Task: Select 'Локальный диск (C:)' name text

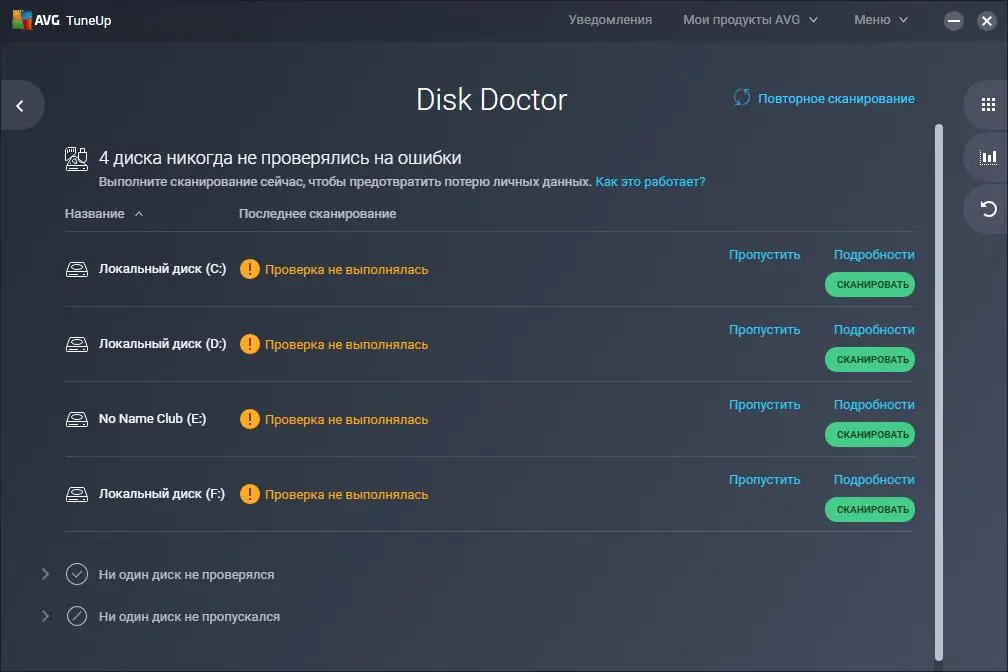Action: [162, 269]
